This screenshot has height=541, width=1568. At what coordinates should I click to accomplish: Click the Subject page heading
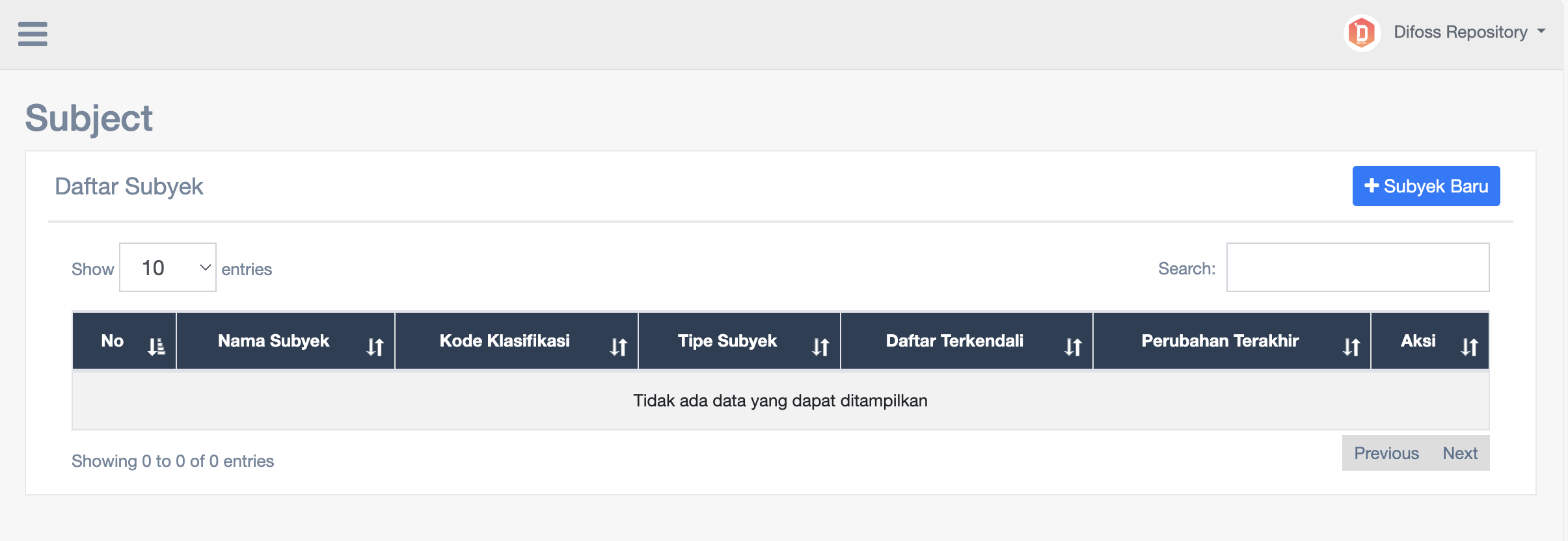click(x=89, y=118)
